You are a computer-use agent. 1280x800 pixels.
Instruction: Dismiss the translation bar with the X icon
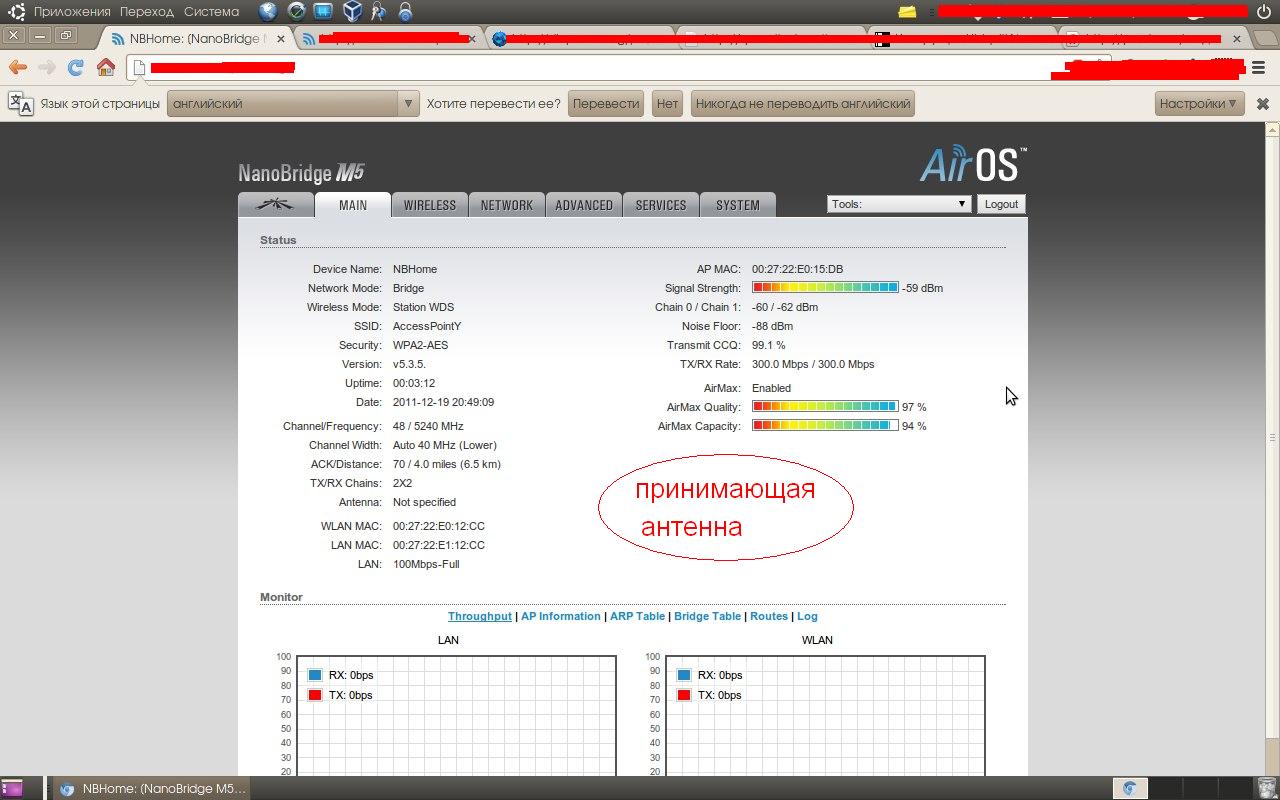(x=1262, y=104)
